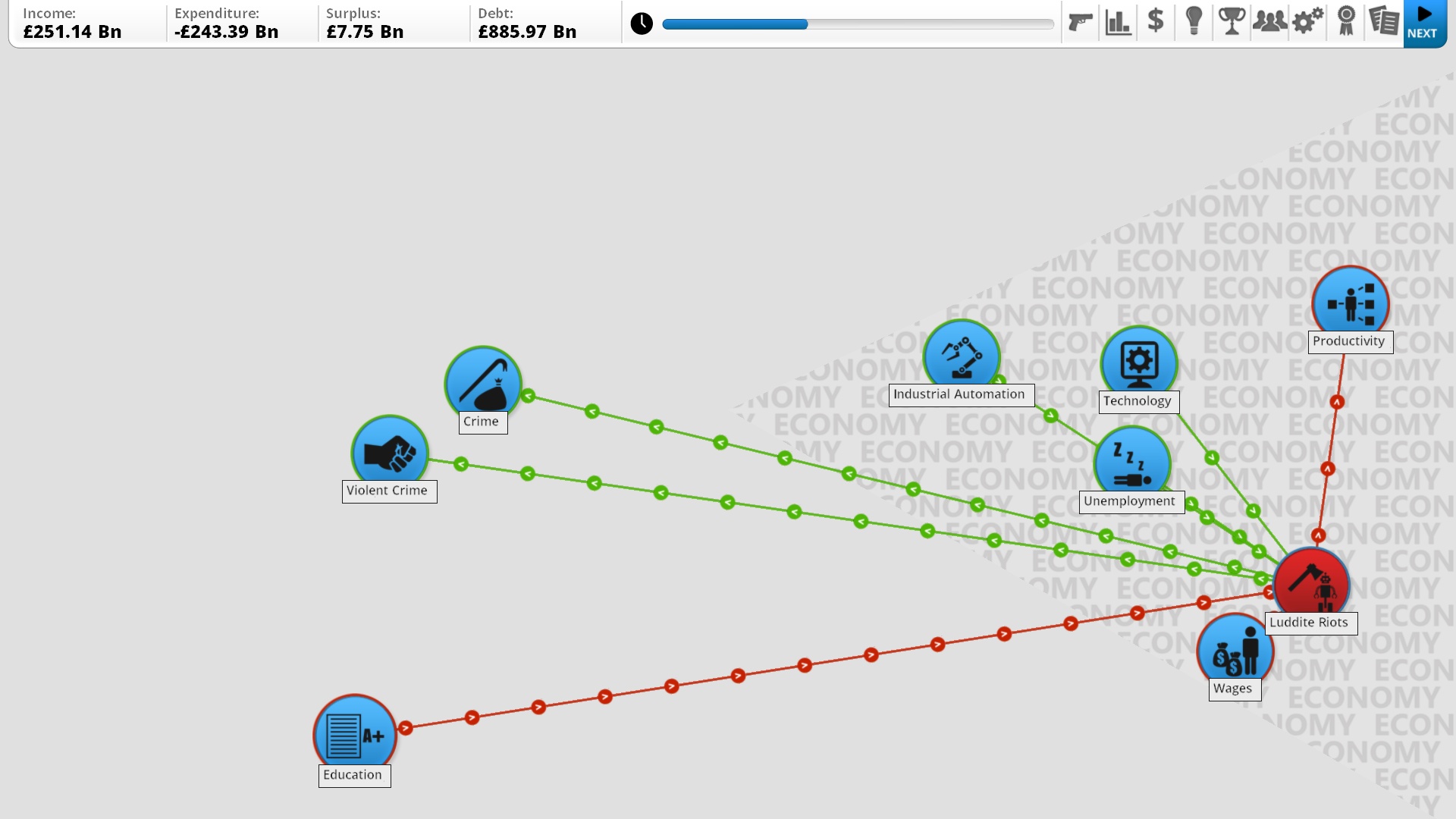Image resolution: width=1456 pixels, height=819 pixels.
Task: Click the gun/policy icon in toolbar
Action: [x=1081, y=22]
